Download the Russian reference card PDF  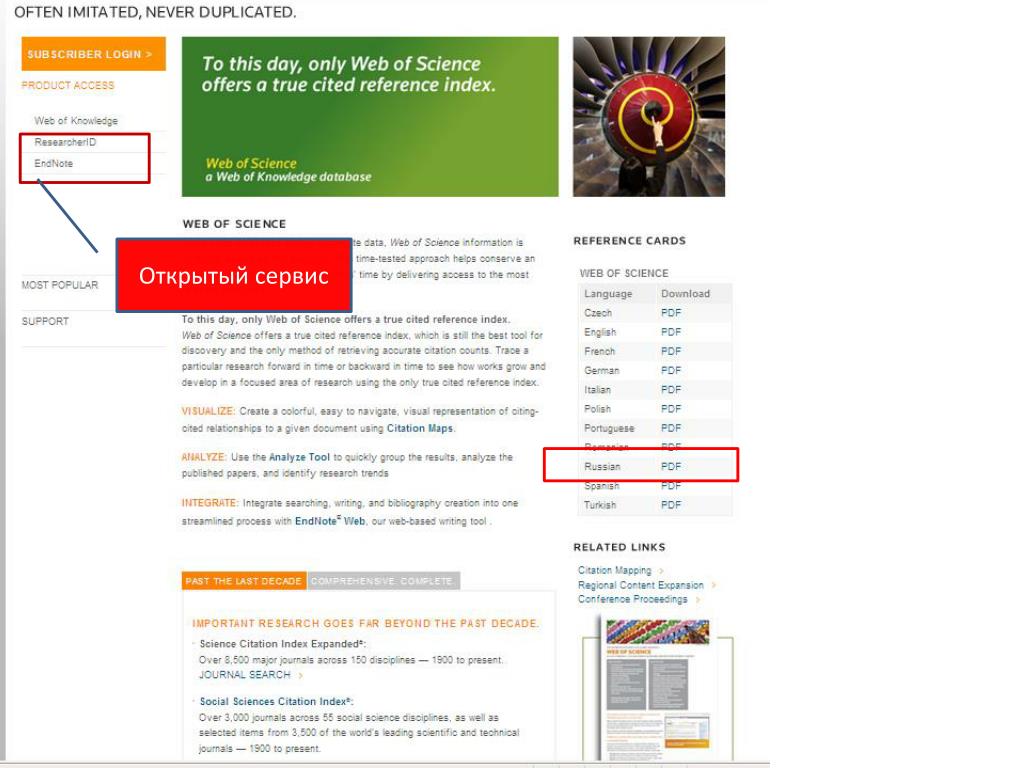(x=671, y=466)
